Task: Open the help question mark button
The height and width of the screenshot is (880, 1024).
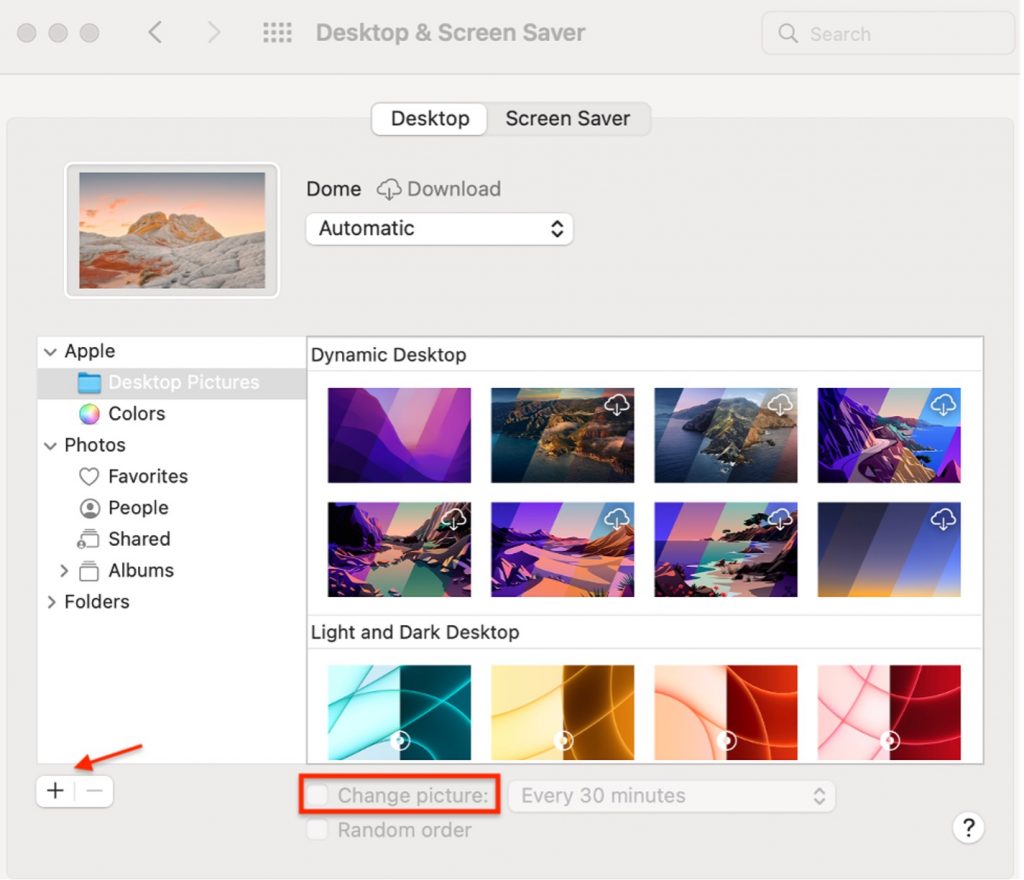Action: click(x=968, y=827)
